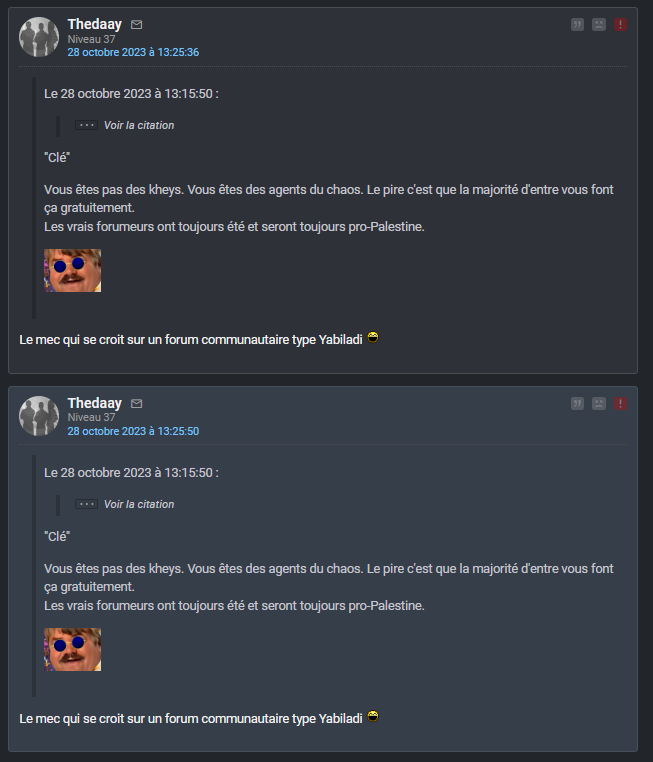Click the envelope message icon in second post
This screenshot has width=653, height=762.
tap(137, 403)
